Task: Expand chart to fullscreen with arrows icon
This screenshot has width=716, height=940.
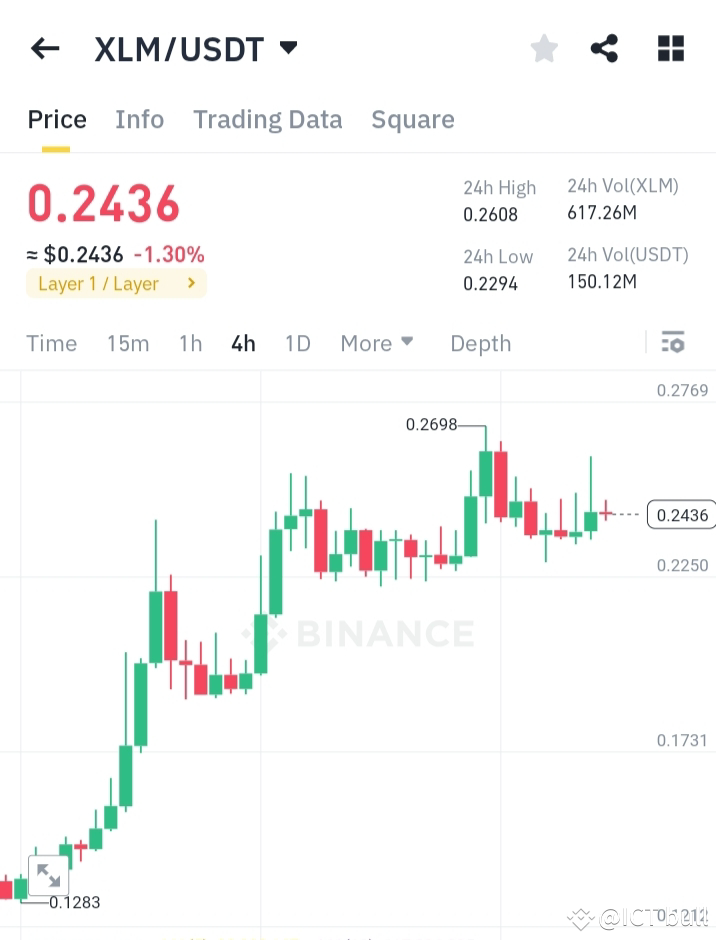Action: point(48,874)
